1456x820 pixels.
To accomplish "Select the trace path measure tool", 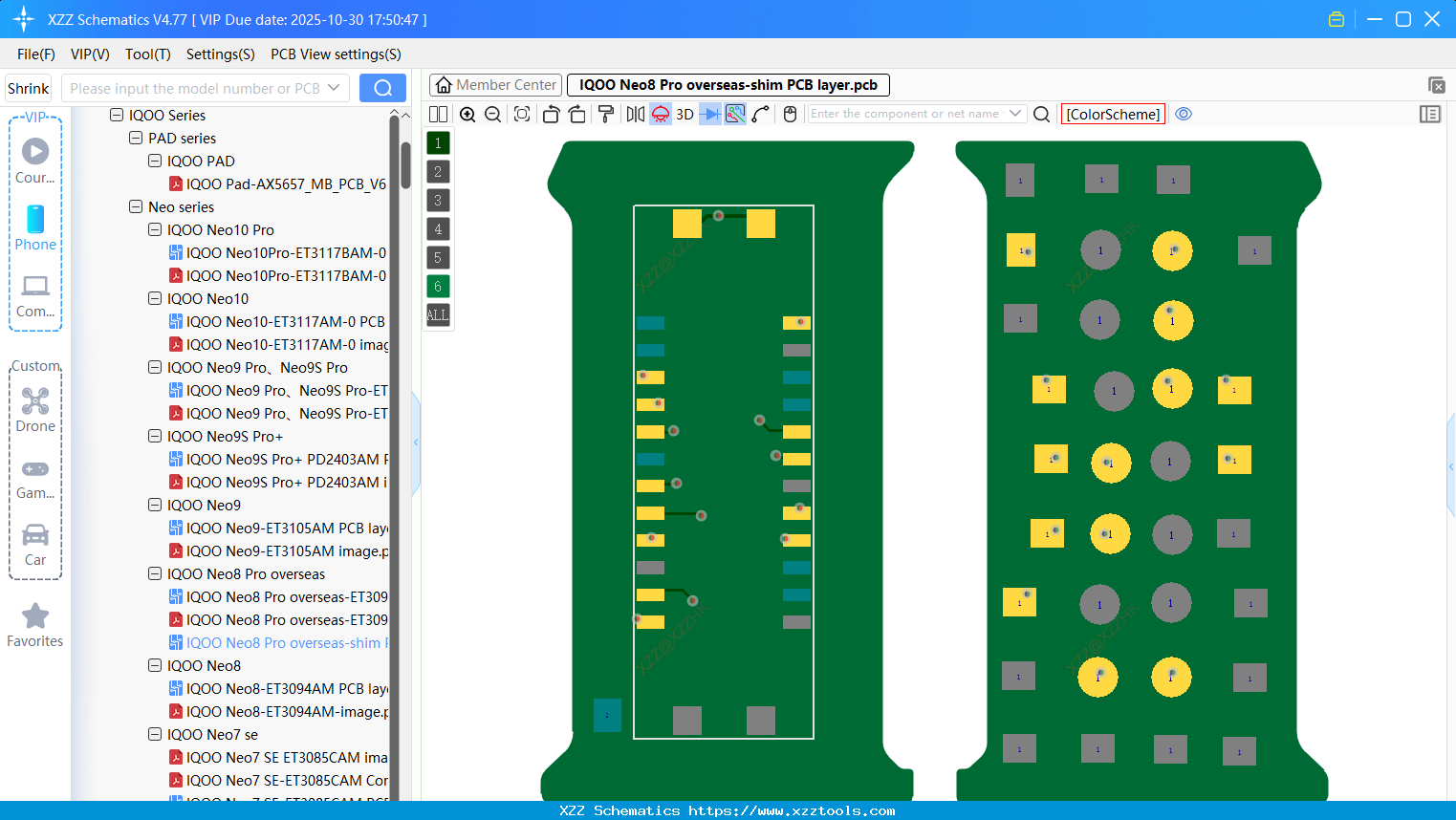I will coord(761,115).
